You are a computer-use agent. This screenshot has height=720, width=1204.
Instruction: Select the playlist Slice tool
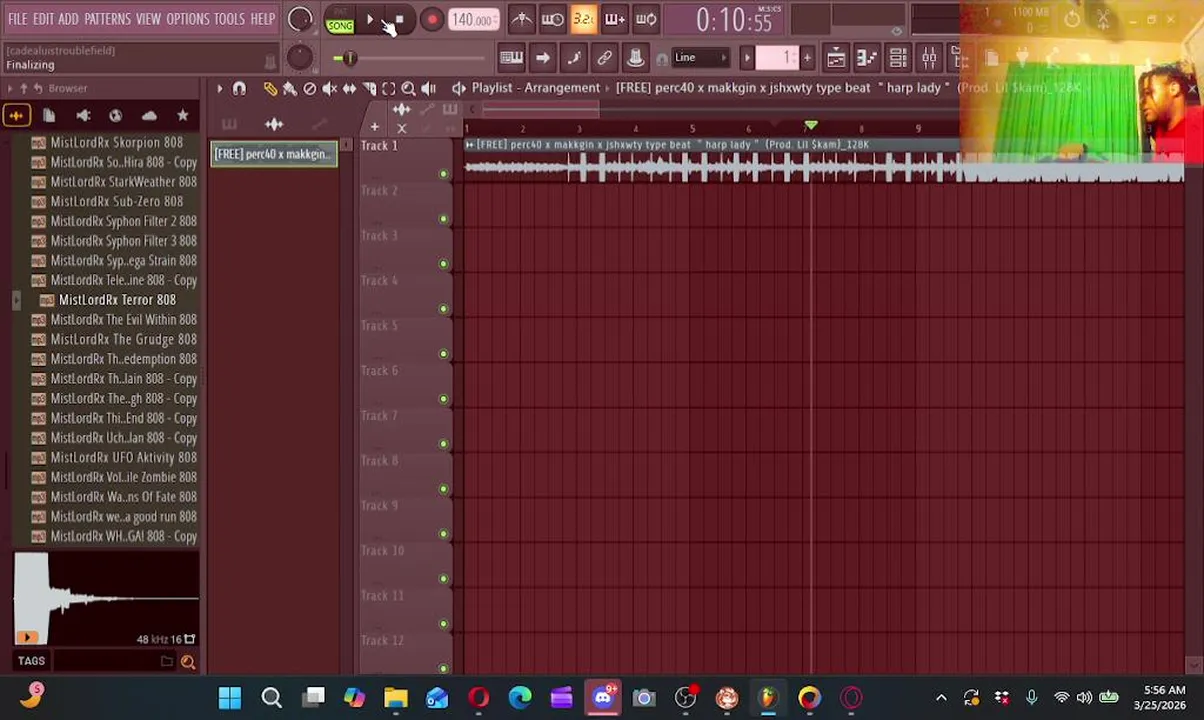369,89
